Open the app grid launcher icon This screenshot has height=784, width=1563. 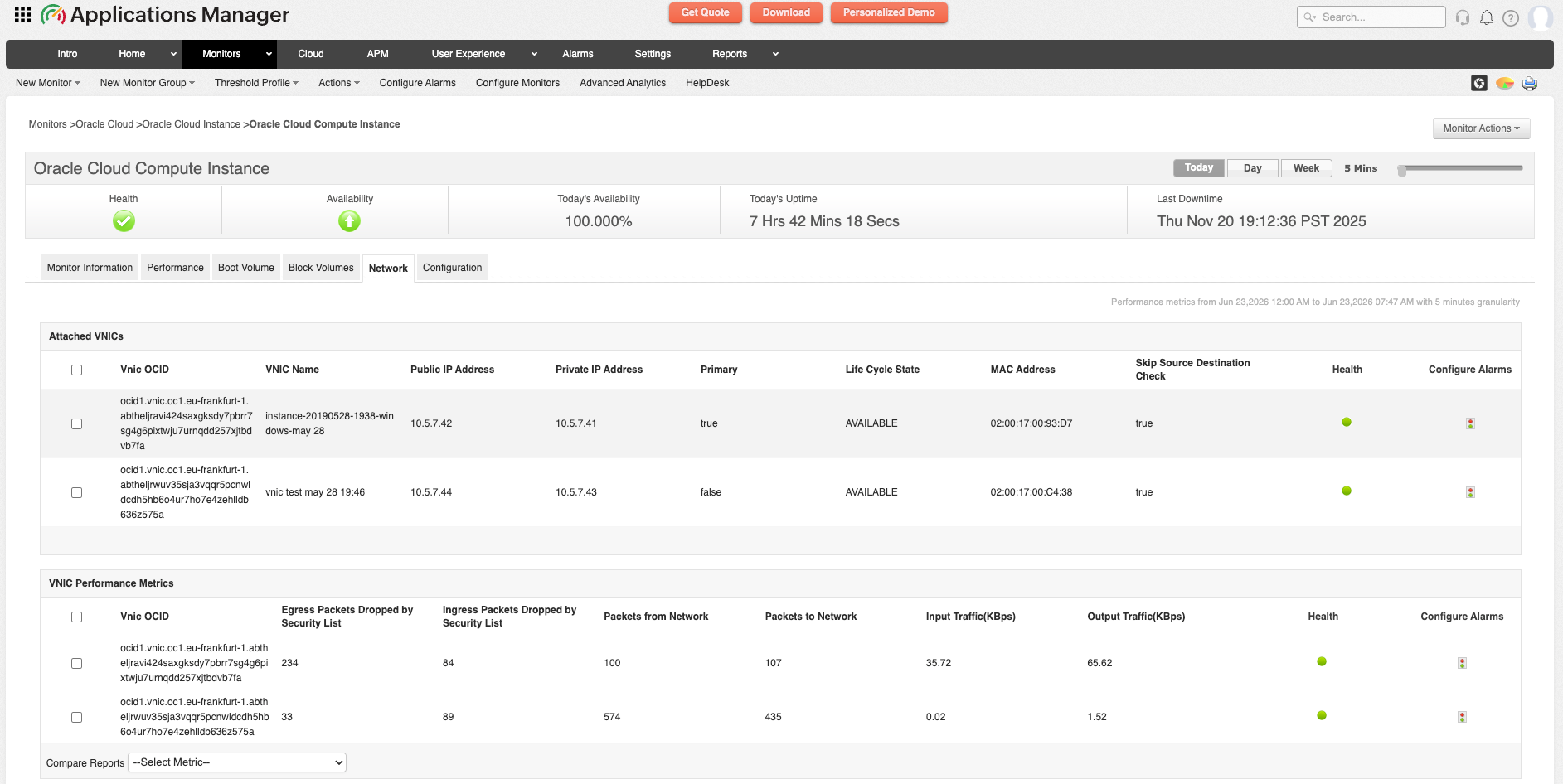[23, 15]
